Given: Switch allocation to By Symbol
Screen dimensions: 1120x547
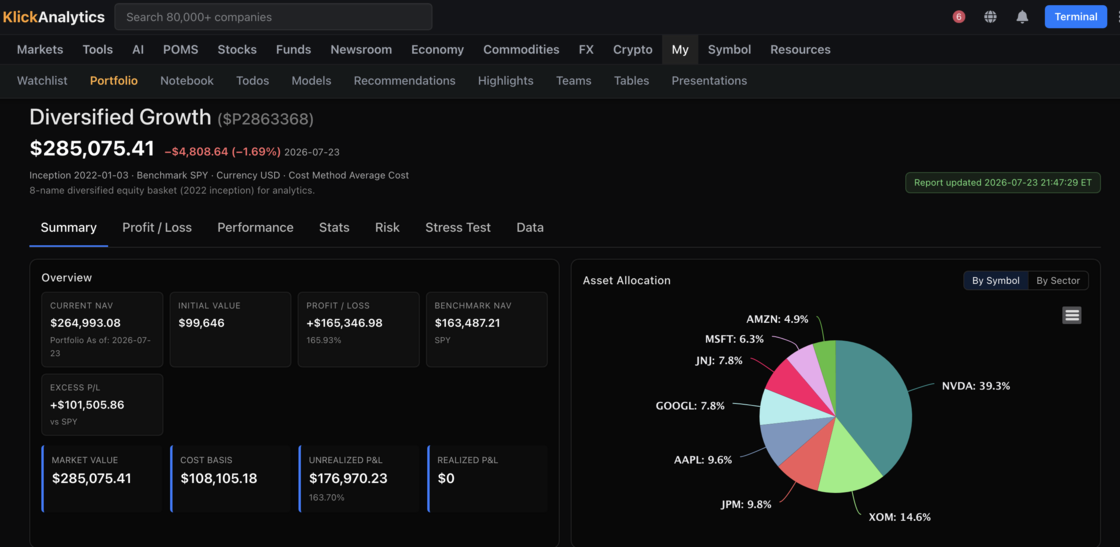Looking at the screenshot, I should click(x=996, y=281).
